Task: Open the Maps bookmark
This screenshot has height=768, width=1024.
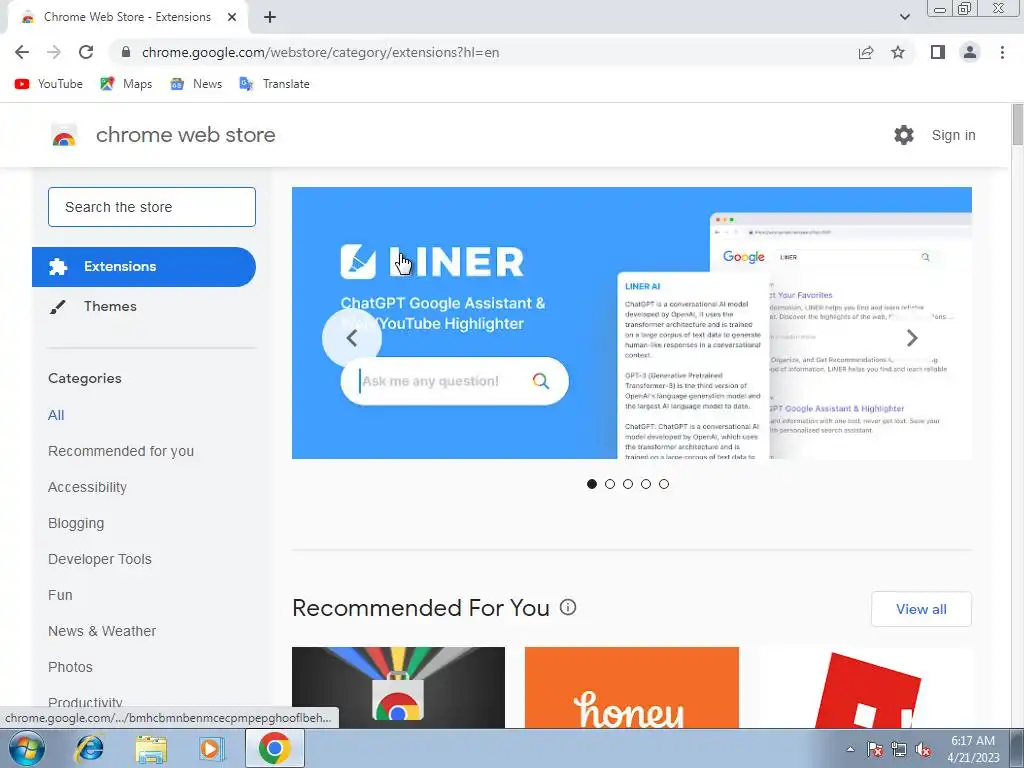Action: 126,84
